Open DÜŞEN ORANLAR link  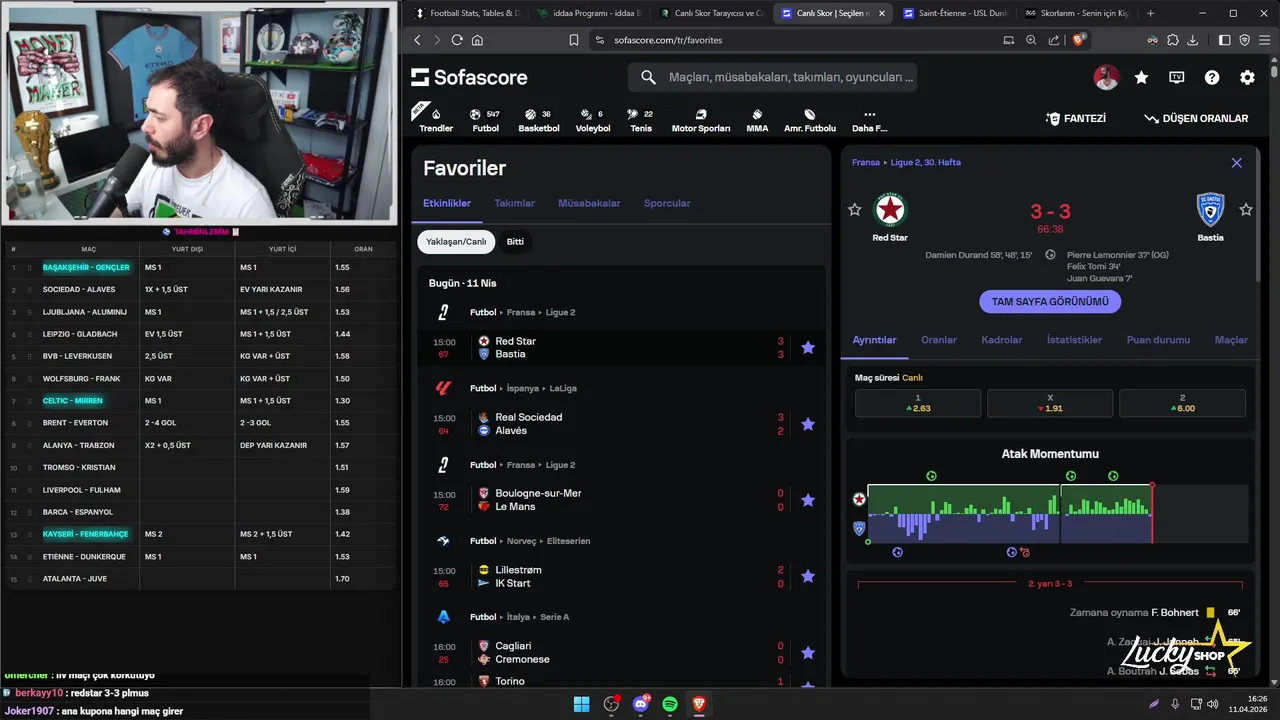[x=1196, y=118]
